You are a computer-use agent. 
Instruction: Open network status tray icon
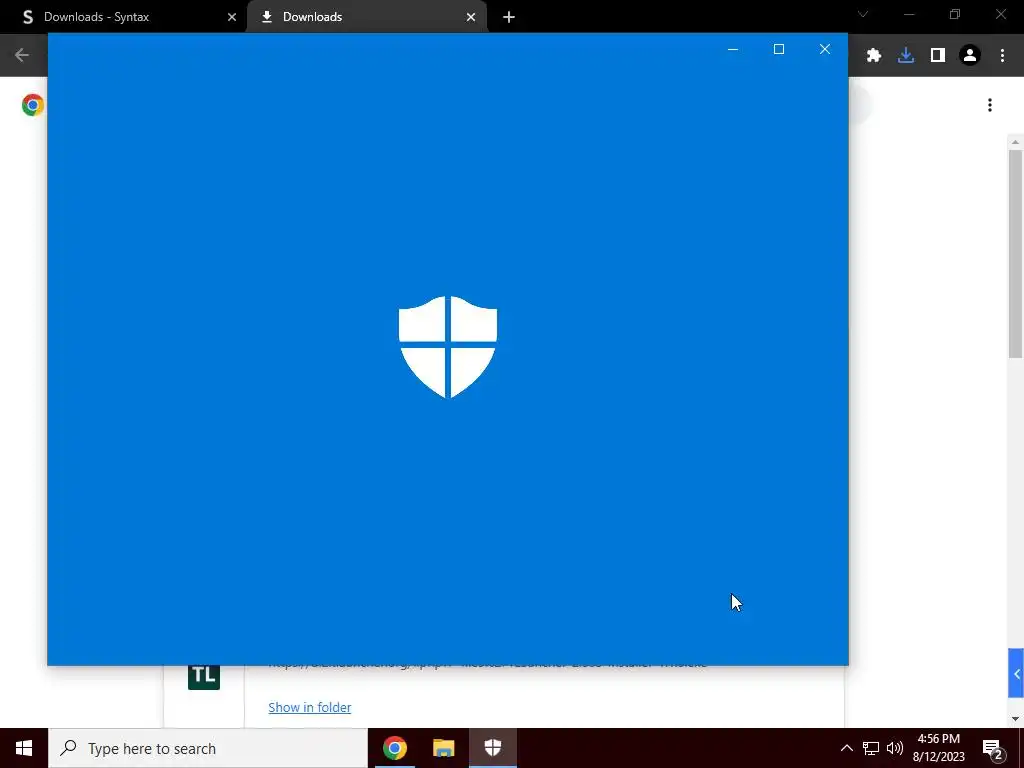(x=871, y=748)
